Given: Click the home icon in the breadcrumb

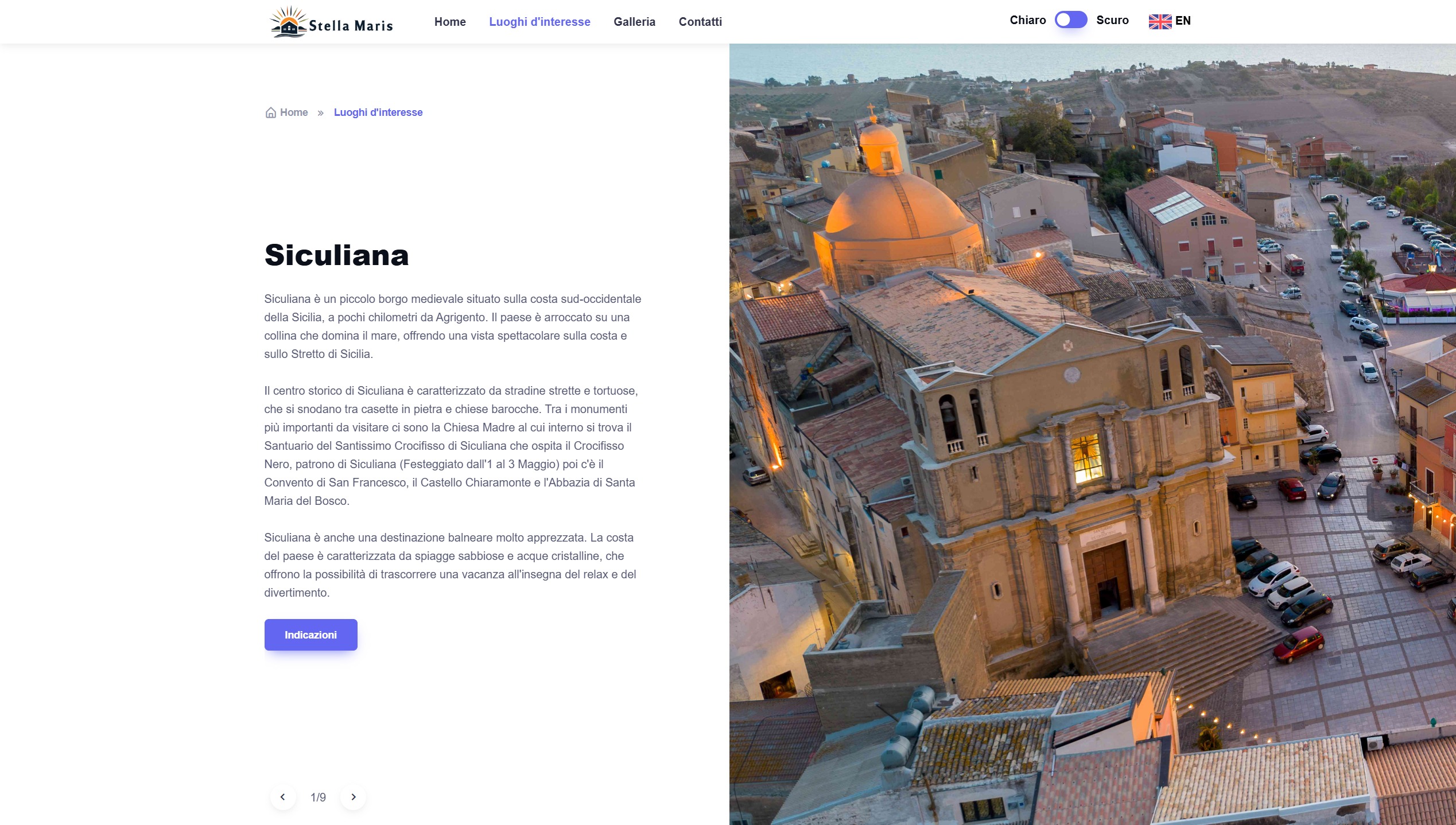Looking at the screenshot, I should (x=271, y=112).
